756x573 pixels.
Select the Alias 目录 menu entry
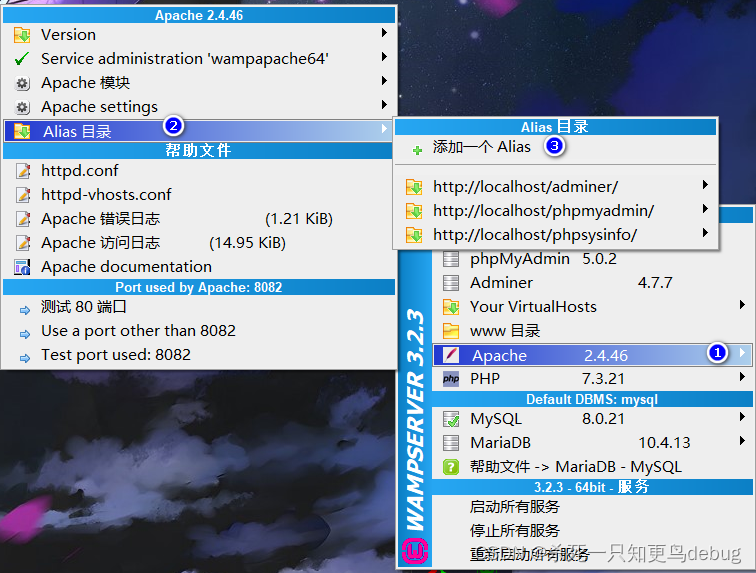point(199,131)
